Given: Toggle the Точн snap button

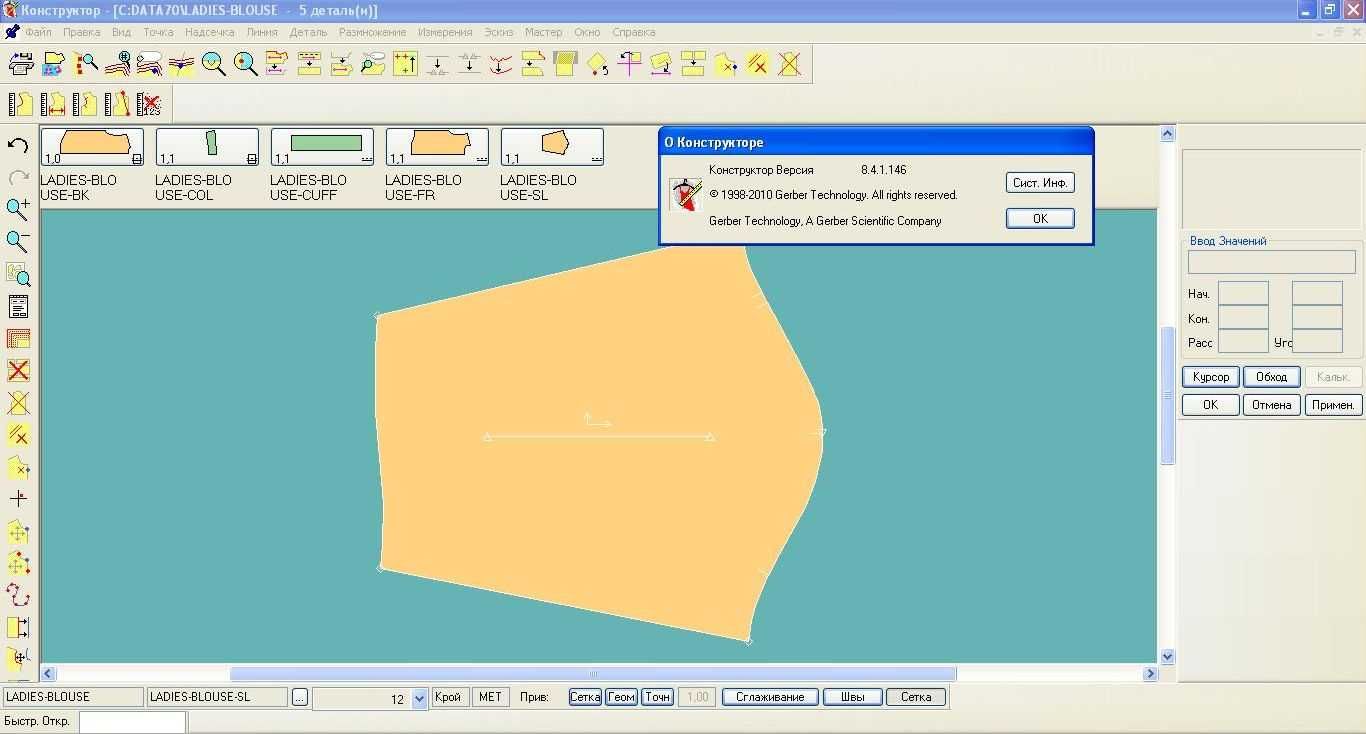Looking at the screenshot, I should click(657, 697).
